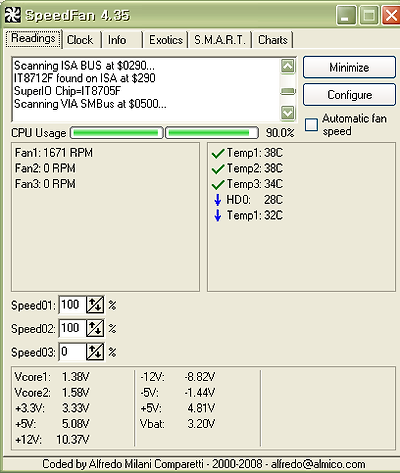The height and width of the screenshot is (473, 400).
Task: Click the second CPU usage bar
Action: pyautogui.click(x=212, y=133)
